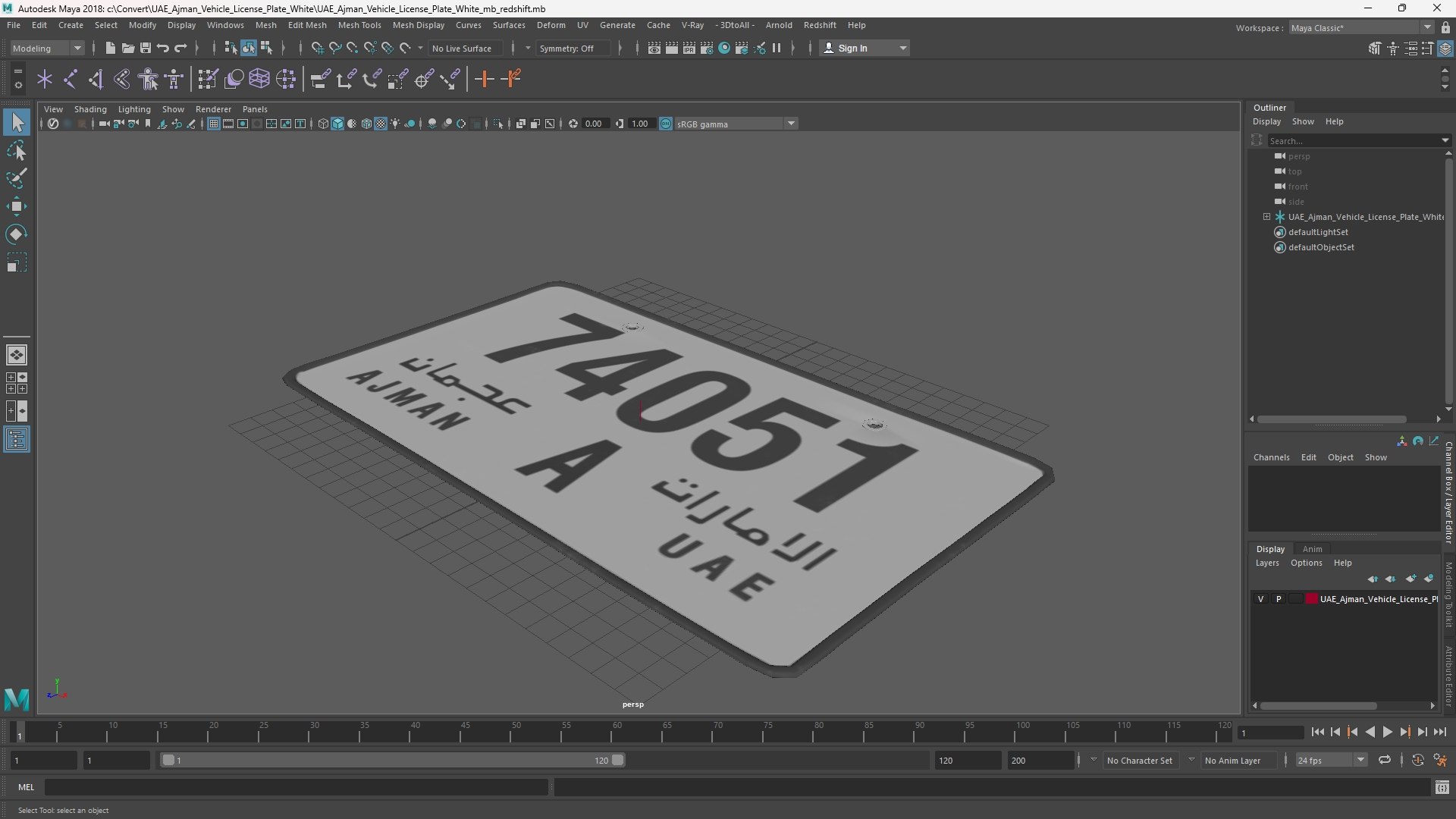Click the Open Scene folder icon
This screenshot has height=819, width=1456.
(127, 48)
